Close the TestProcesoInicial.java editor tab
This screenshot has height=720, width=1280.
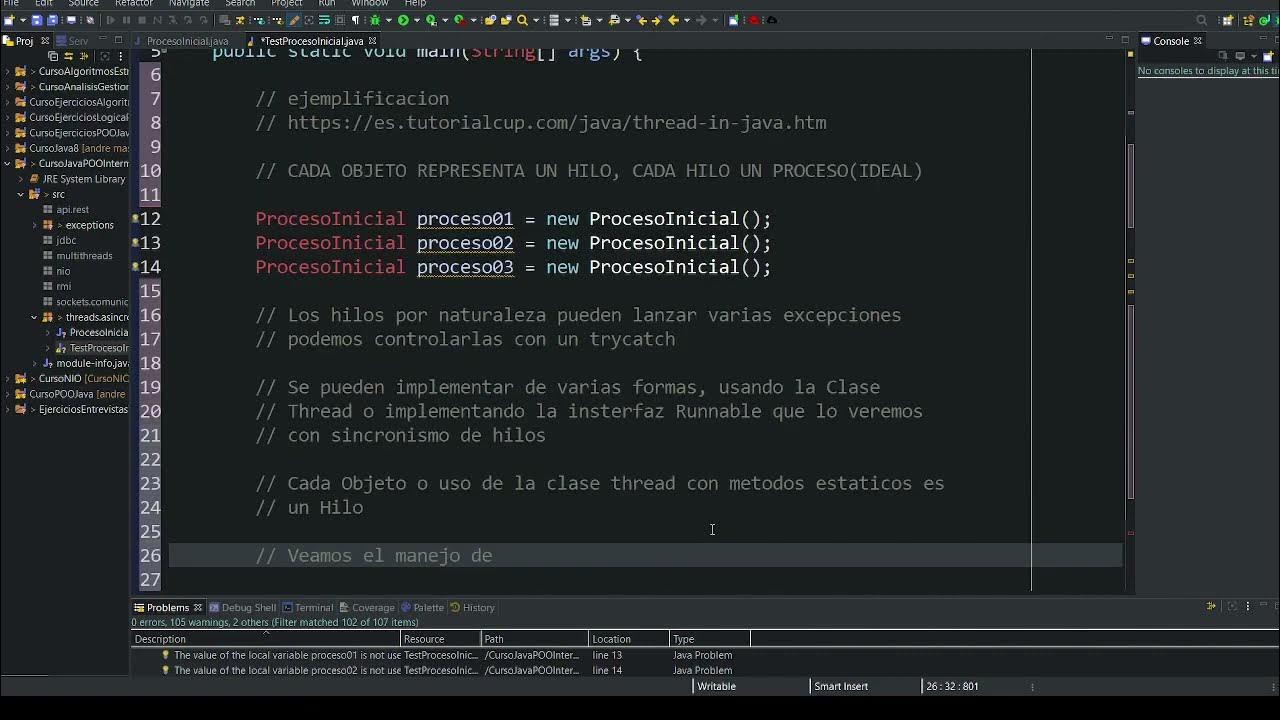372,41
